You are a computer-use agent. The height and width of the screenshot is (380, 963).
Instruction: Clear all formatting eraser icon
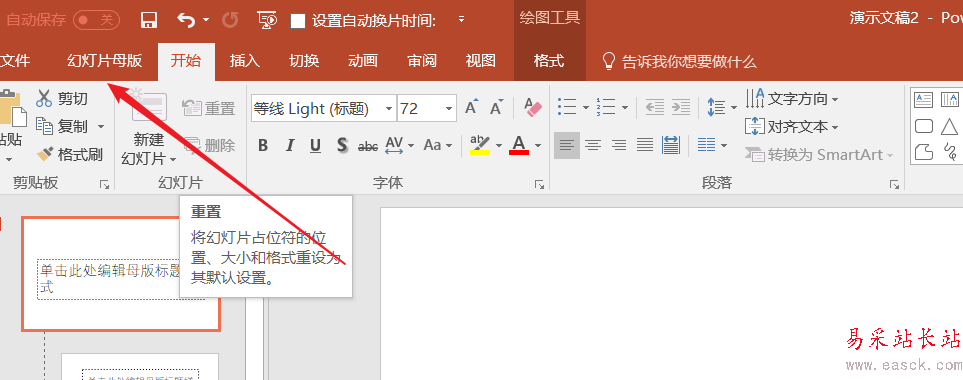point(533,107)
